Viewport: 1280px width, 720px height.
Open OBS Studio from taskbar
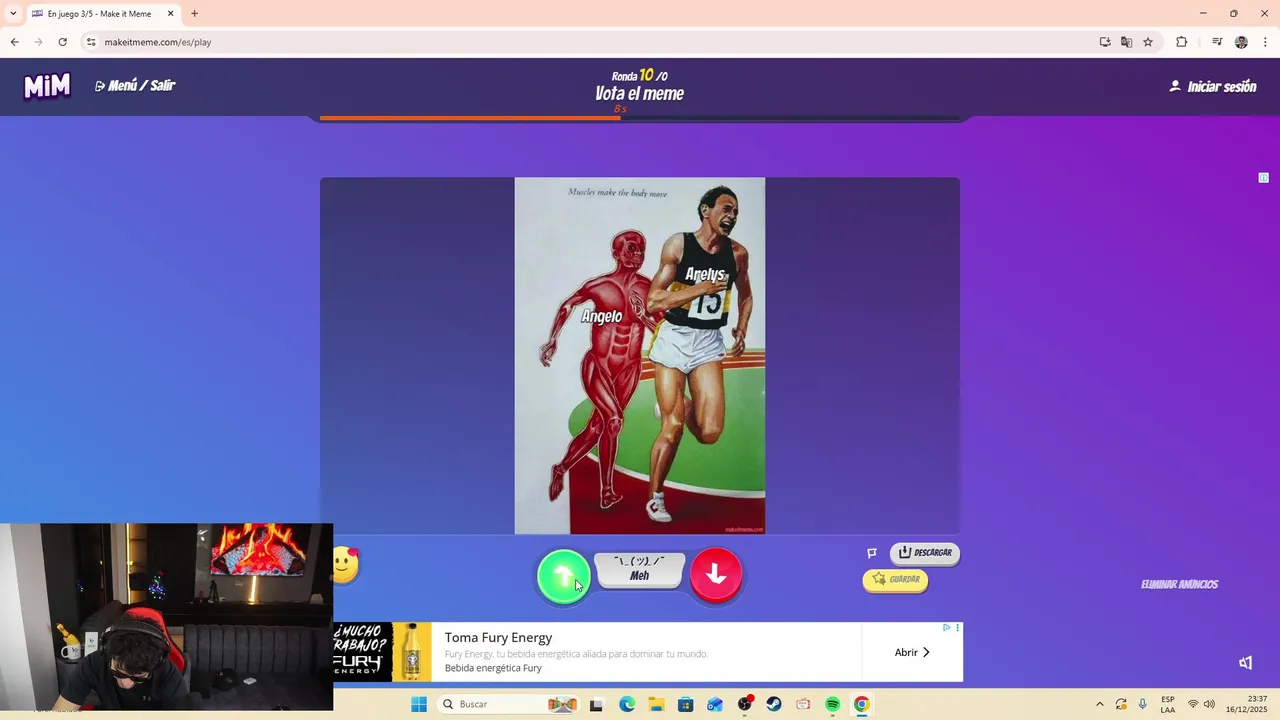point(745,705)
